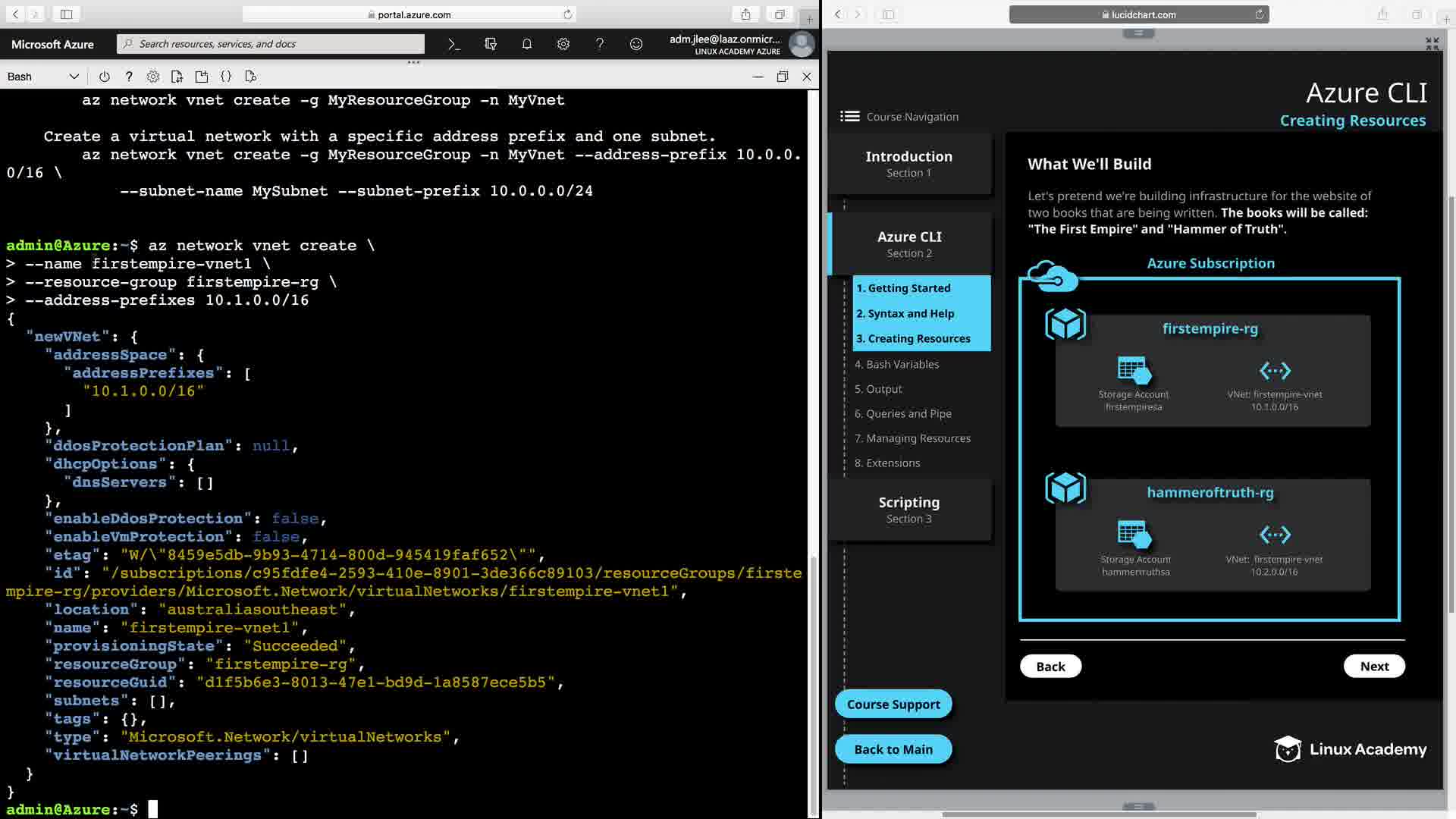Expand the Scripting Section 3 panel
The width and height of the screenshot is (1456, 819).
pos(908,510)
